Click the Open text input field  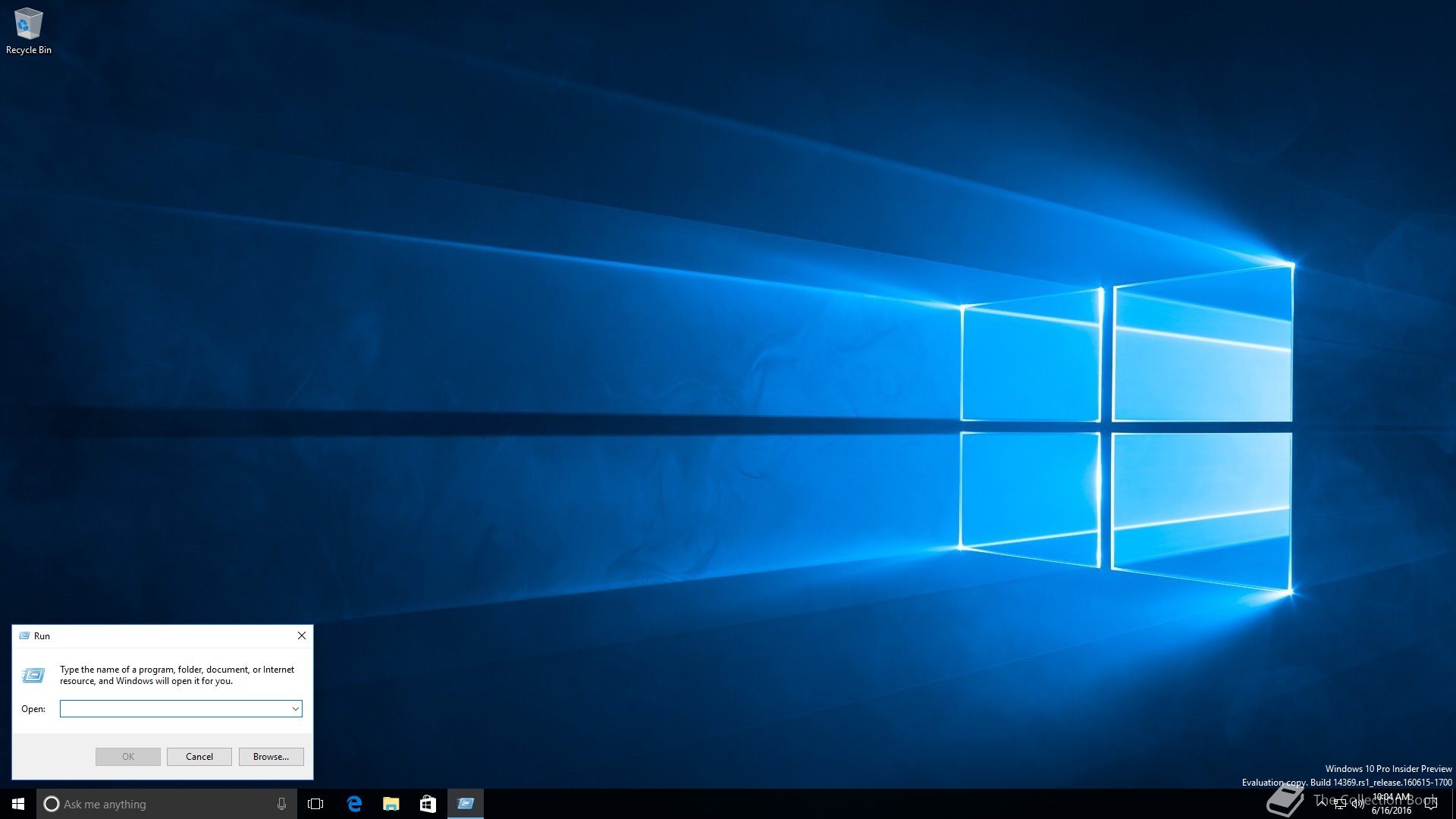pyautogui.click(x=174, y=709)
